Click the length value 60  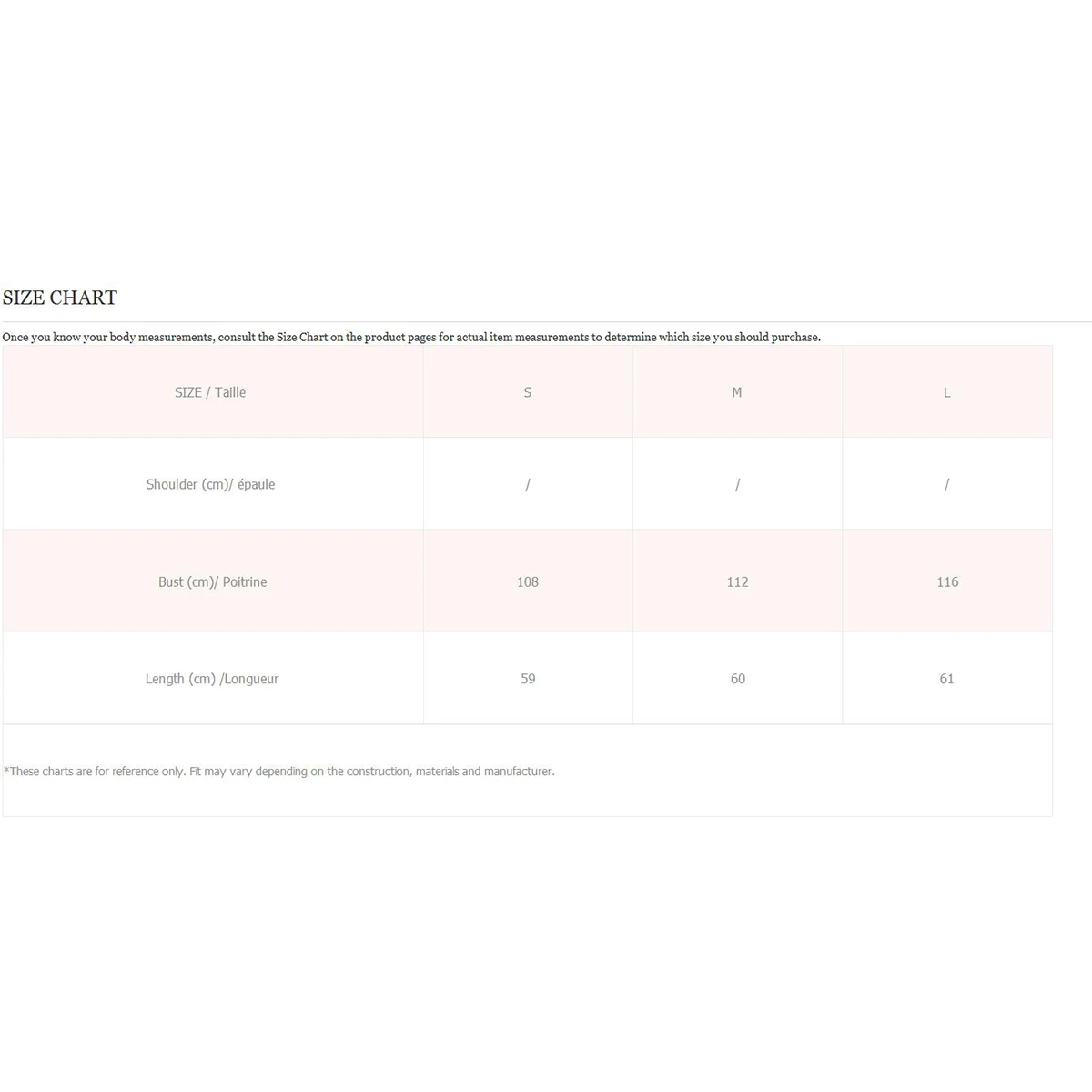click(737, 679)
